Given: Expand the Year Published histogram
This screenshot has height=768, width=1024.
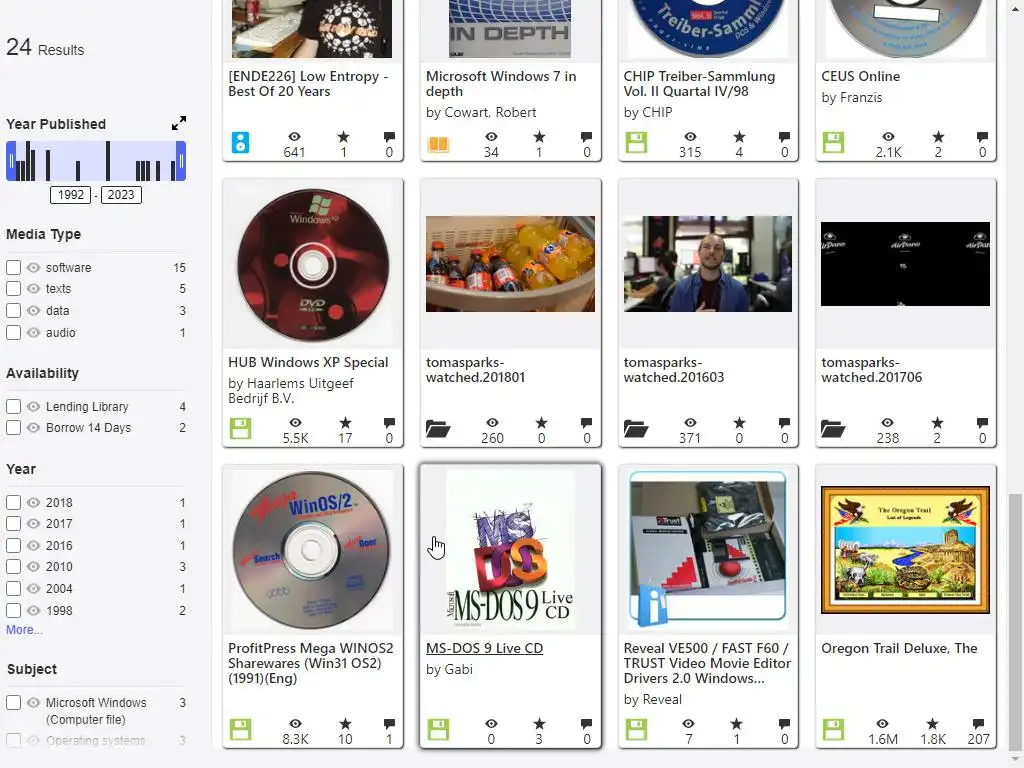Looking at the screenshot, I should point(178,123).
